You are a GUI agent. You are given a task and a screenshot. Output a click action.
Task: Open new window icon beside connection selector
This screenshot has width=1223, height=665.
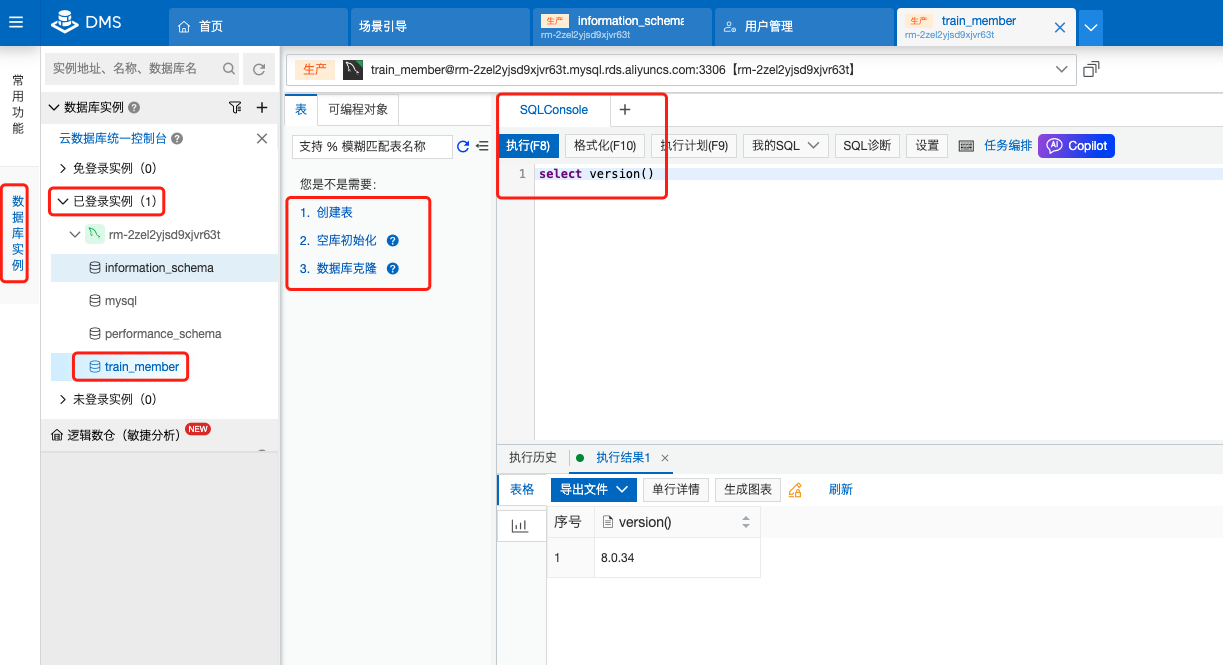point(1091,69)
